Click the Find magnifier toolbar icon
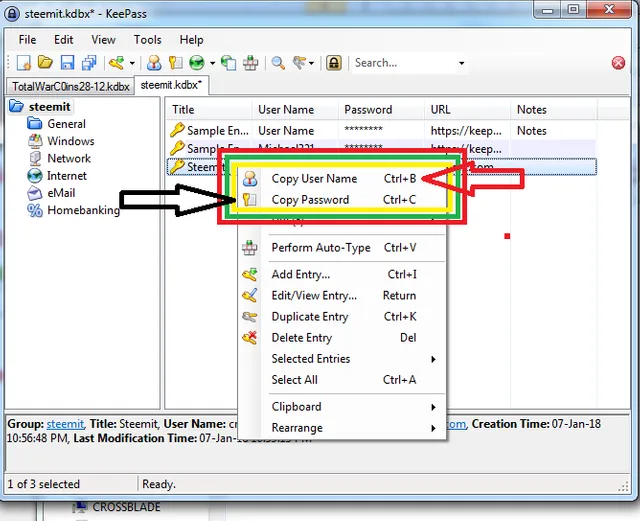 click(278, 63)
